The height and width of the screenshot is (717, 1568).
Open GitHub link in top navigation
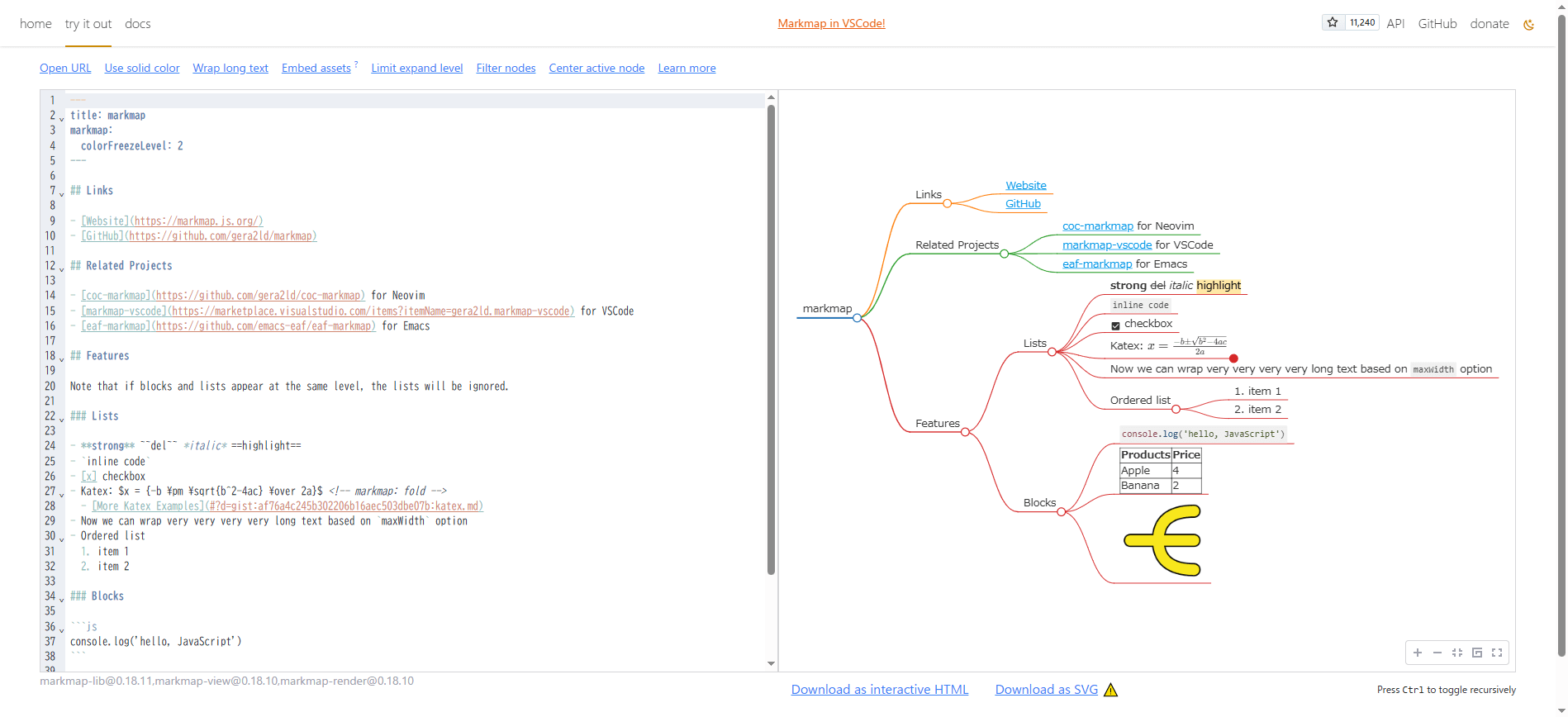pos(1437,24)
